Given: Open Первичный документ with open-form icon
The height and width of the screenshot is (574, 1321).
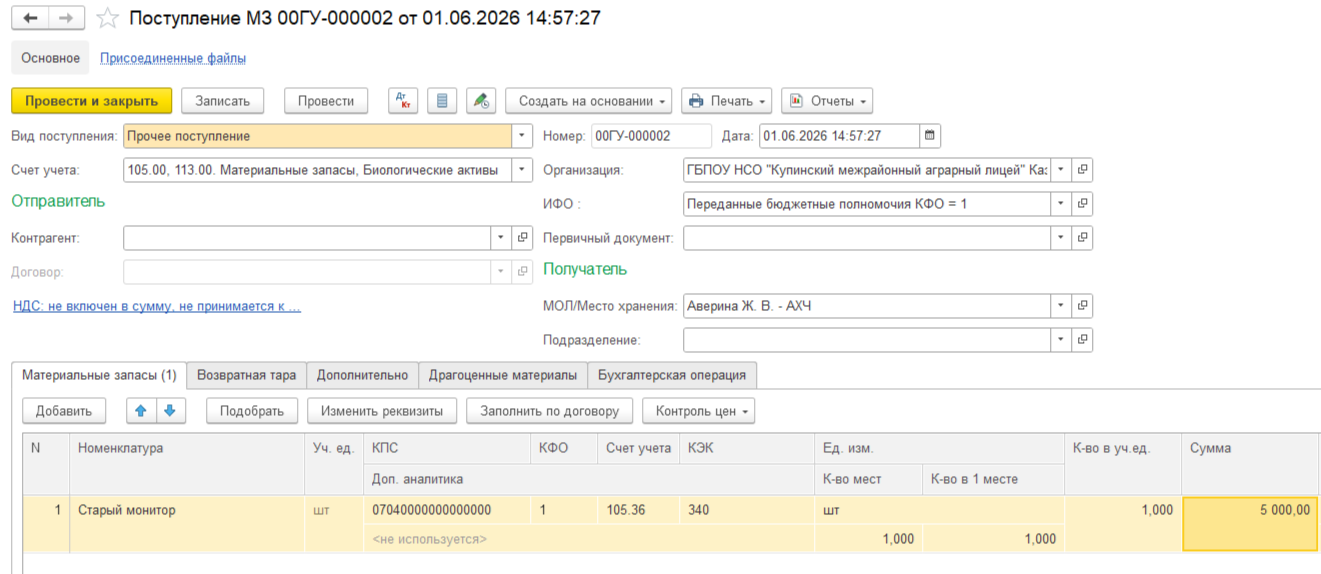Looking at the screenshot, I should (x=1082, y=238).
